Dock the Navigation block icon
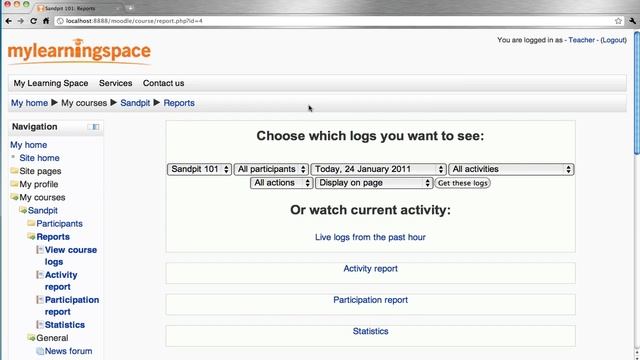 point(94,127)
